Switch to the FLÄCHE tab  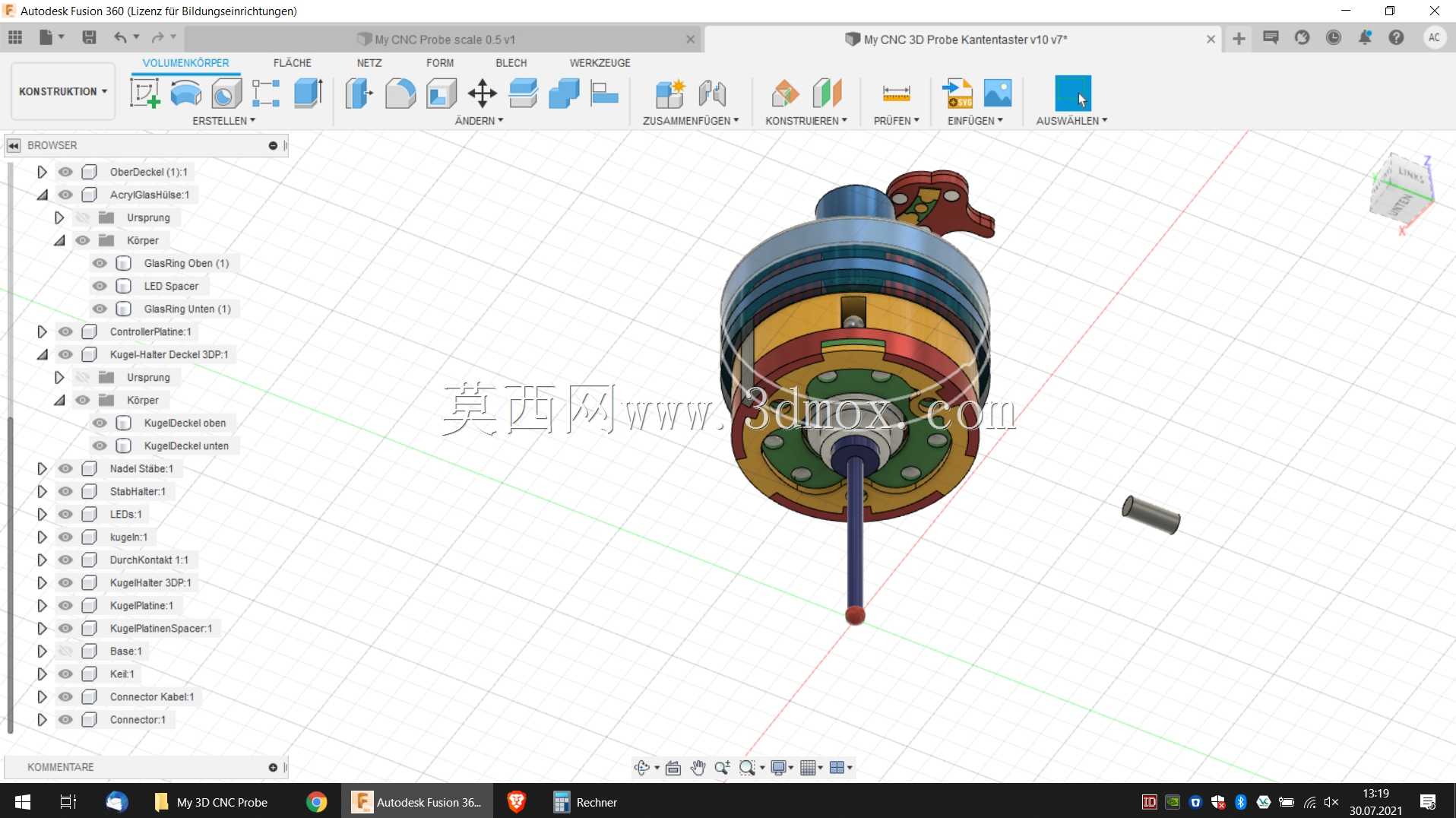tap(293, 63)
